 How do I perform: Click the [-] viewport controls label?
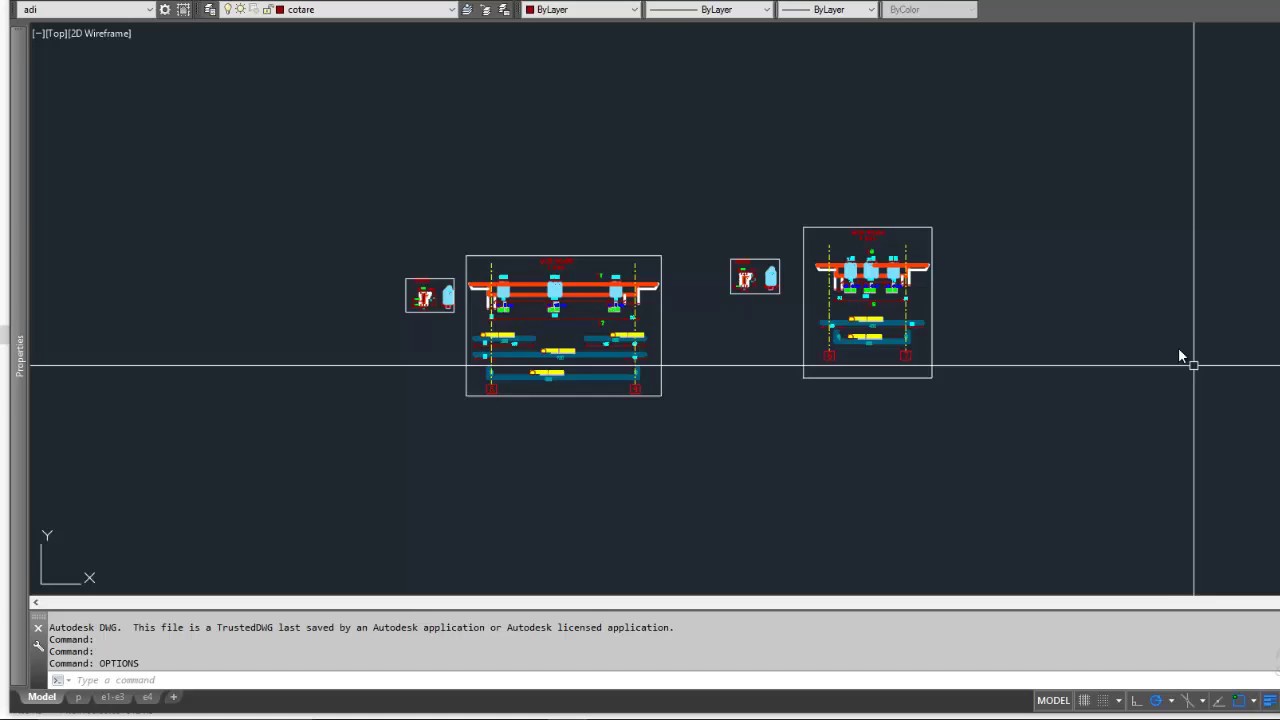(x=37, y=33)
